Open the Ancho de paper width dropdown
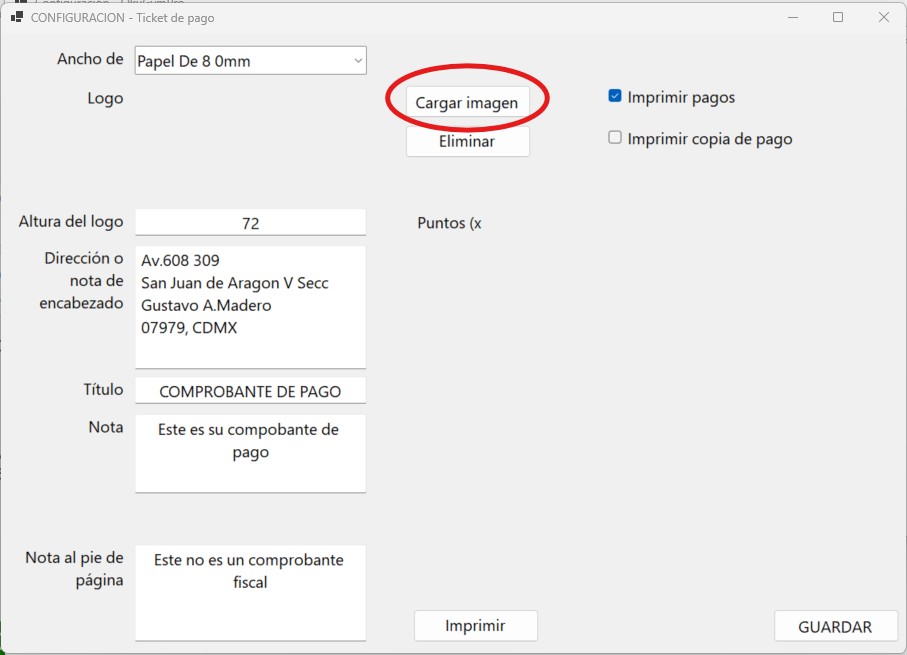 tap(250, 61)
